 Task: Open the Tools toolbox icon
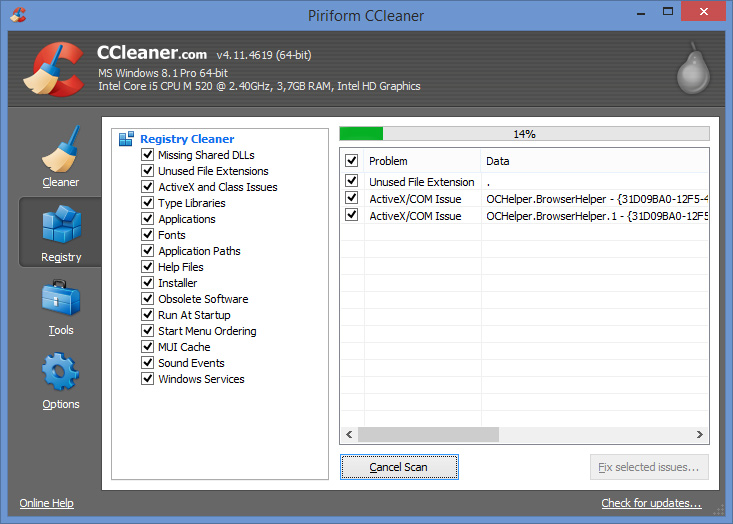point(61,298)
